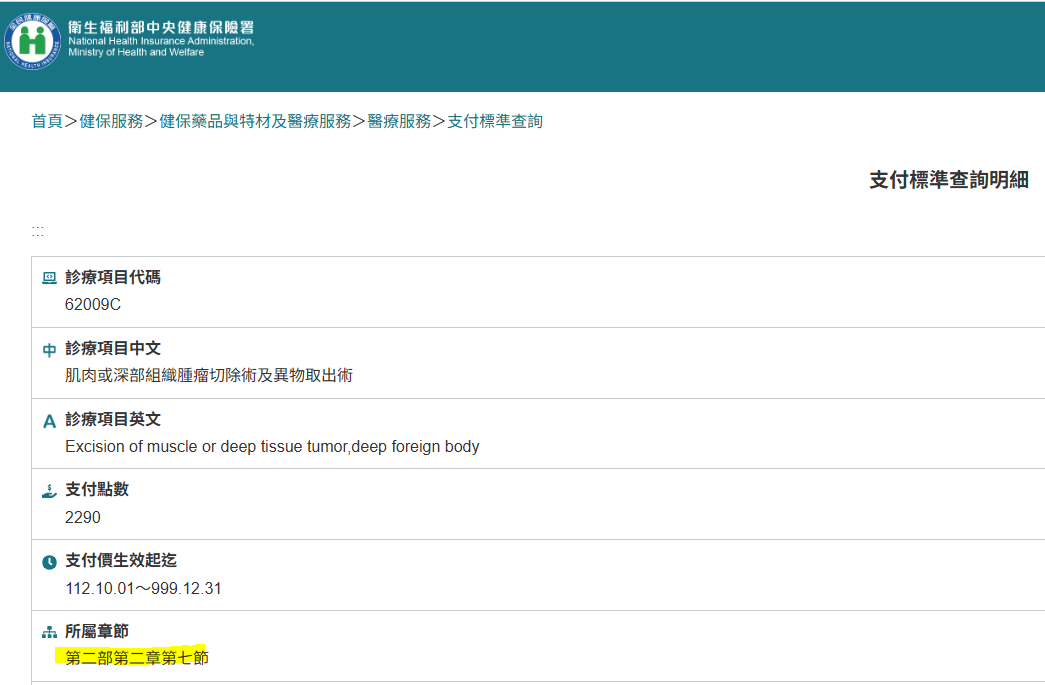Return to 支付標準查詢 via the breadcrumb

[495, 121]
